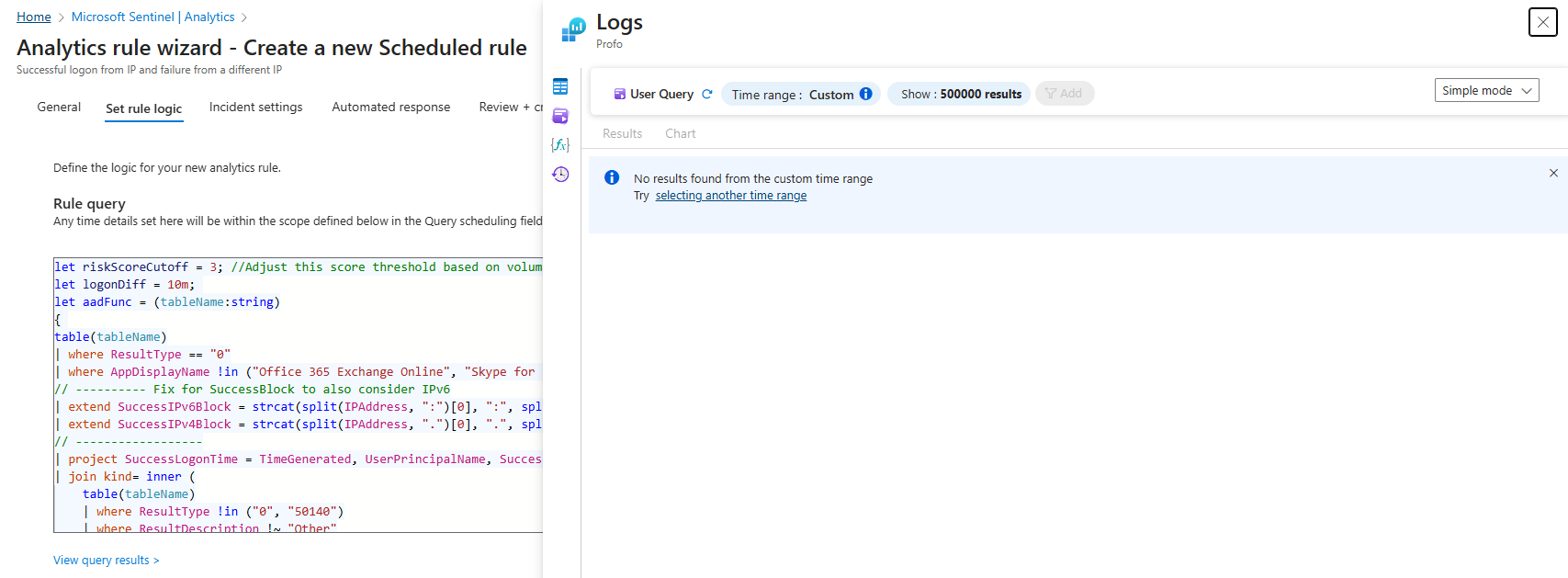
Task: Click the 'extend SuccessIPv4Block' line
Action: 298,424
